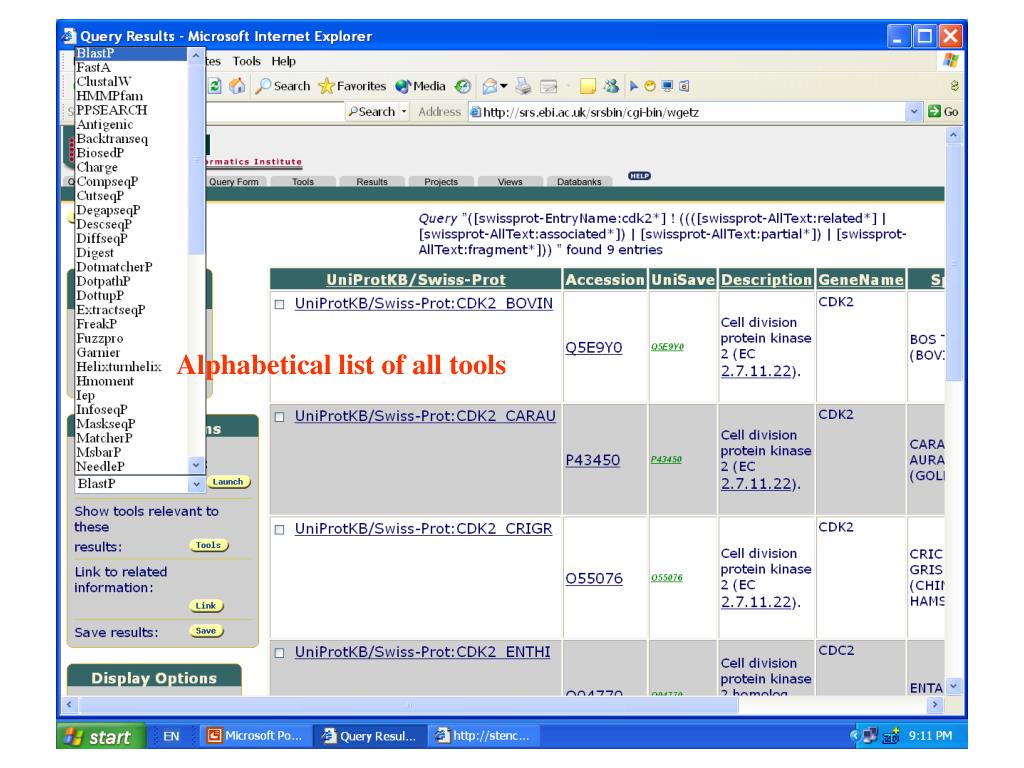Click the Print icon in toolbar
Image resolution: width=1024 pixels, height=768 pixels.
coord(523,86)
